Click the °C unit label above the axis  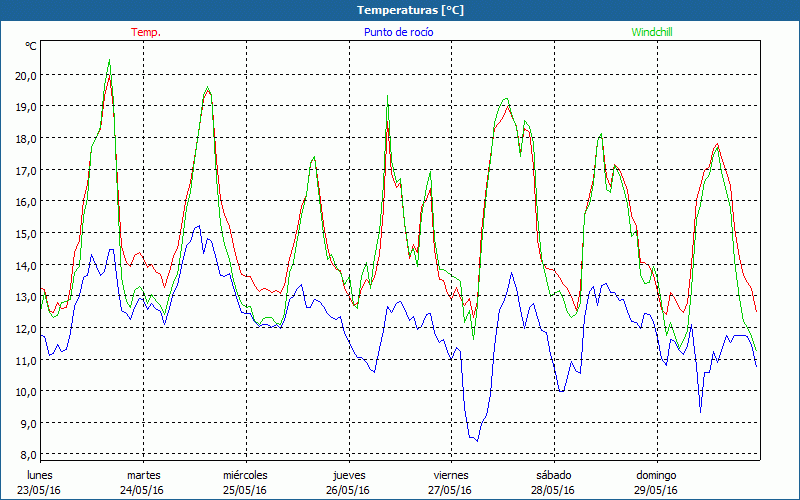(x=30, y=46)
